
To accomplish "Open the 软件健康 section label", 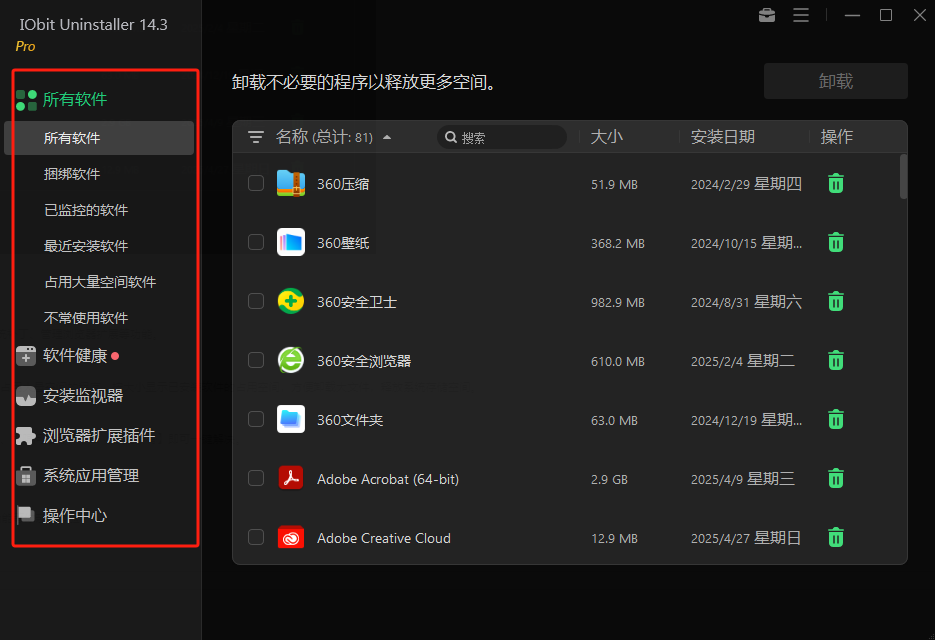I will pyautogui.click(x=75, y=356).
